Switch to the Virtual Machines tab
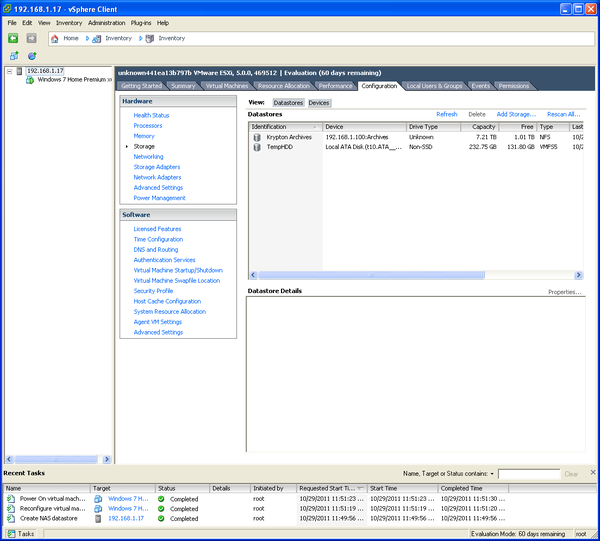The image size is (600, 541). point(227,86)
